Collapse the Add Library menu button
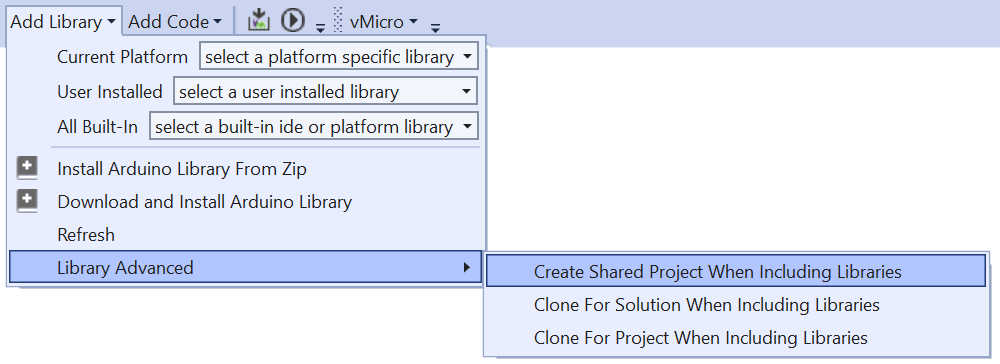Image resolution: width=1000 pixels, height=364 pixels. (63, 22)
